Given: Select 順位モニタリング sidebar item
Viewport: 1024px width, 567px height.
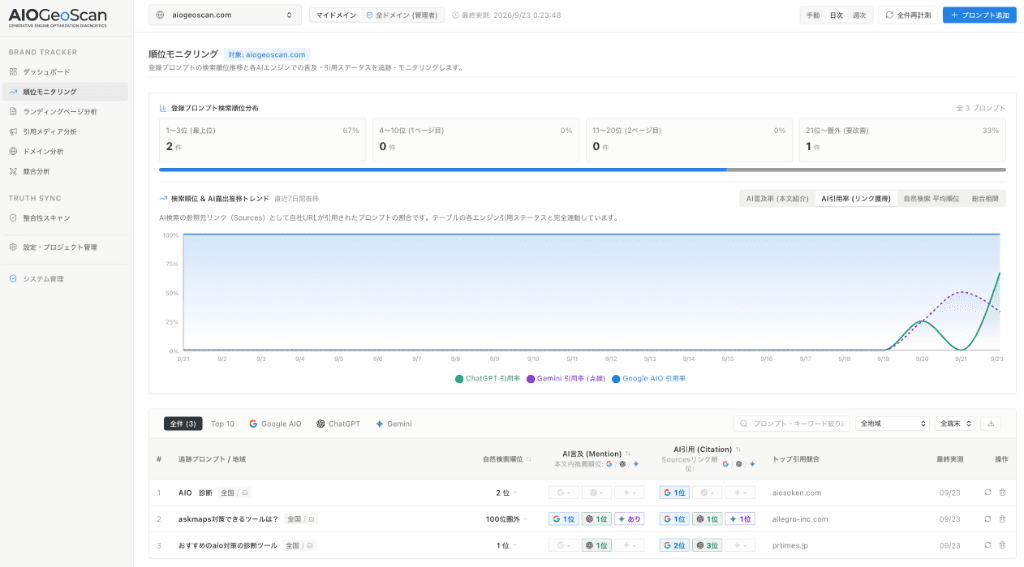Looking at the screenshot, I should (65, 91).
